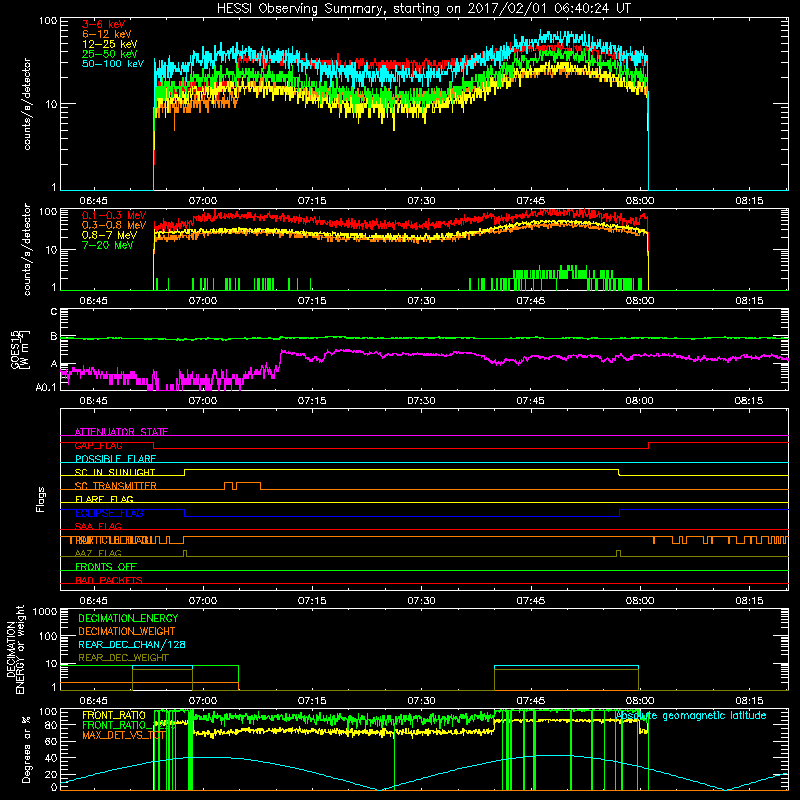Click 08:00 tick under the MeV count panel
800x800 pixels.
click(x=640, y=301)
